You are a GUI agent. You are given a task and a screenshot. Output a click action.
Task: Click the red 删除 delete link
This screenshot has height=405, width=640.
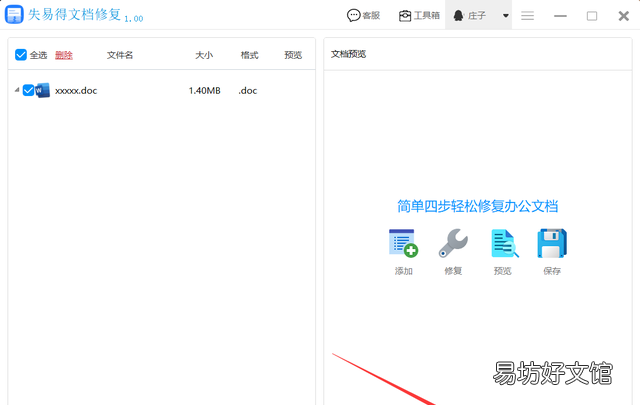coord(64,55)
